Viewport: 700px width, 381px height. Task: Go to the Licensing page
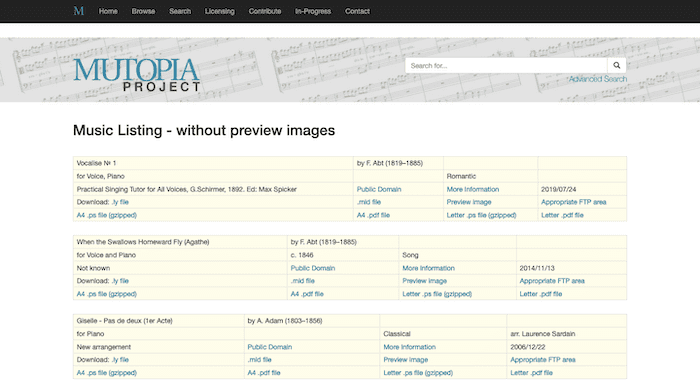[220, 11]
